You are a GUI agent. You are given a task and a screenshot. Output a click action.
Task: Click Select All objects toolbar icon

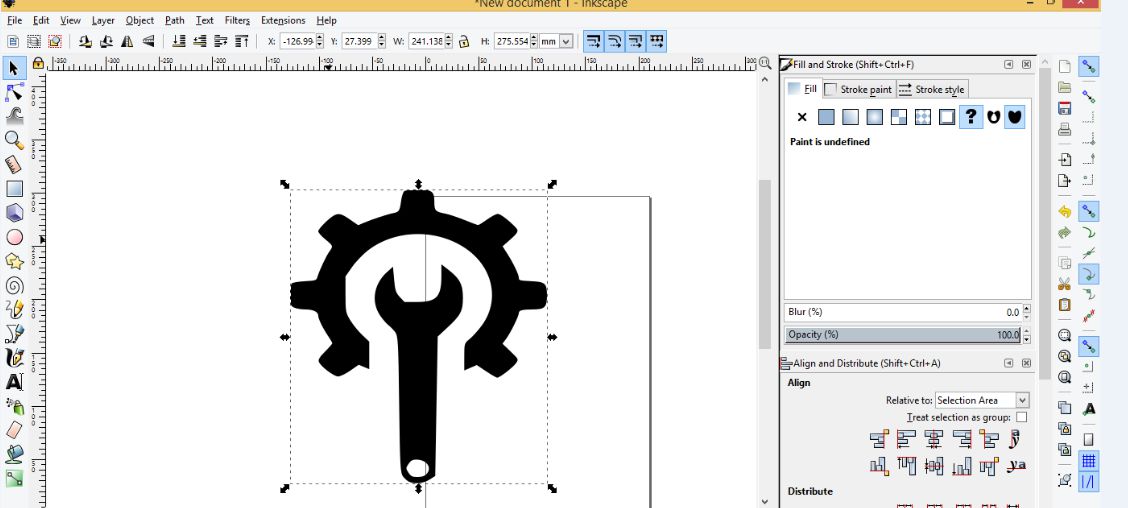click(x=13, y=41)
